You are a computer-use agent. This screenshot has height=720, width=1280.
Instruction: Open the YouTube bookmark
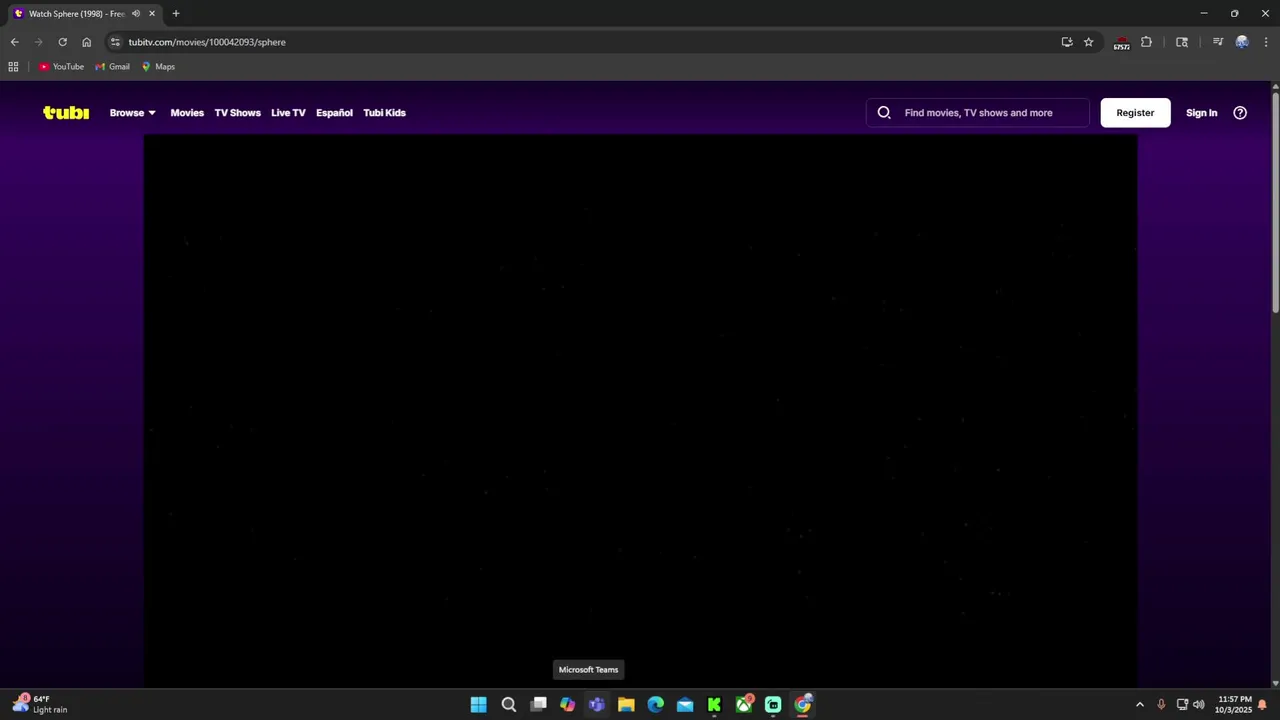[x=61, y=67]
